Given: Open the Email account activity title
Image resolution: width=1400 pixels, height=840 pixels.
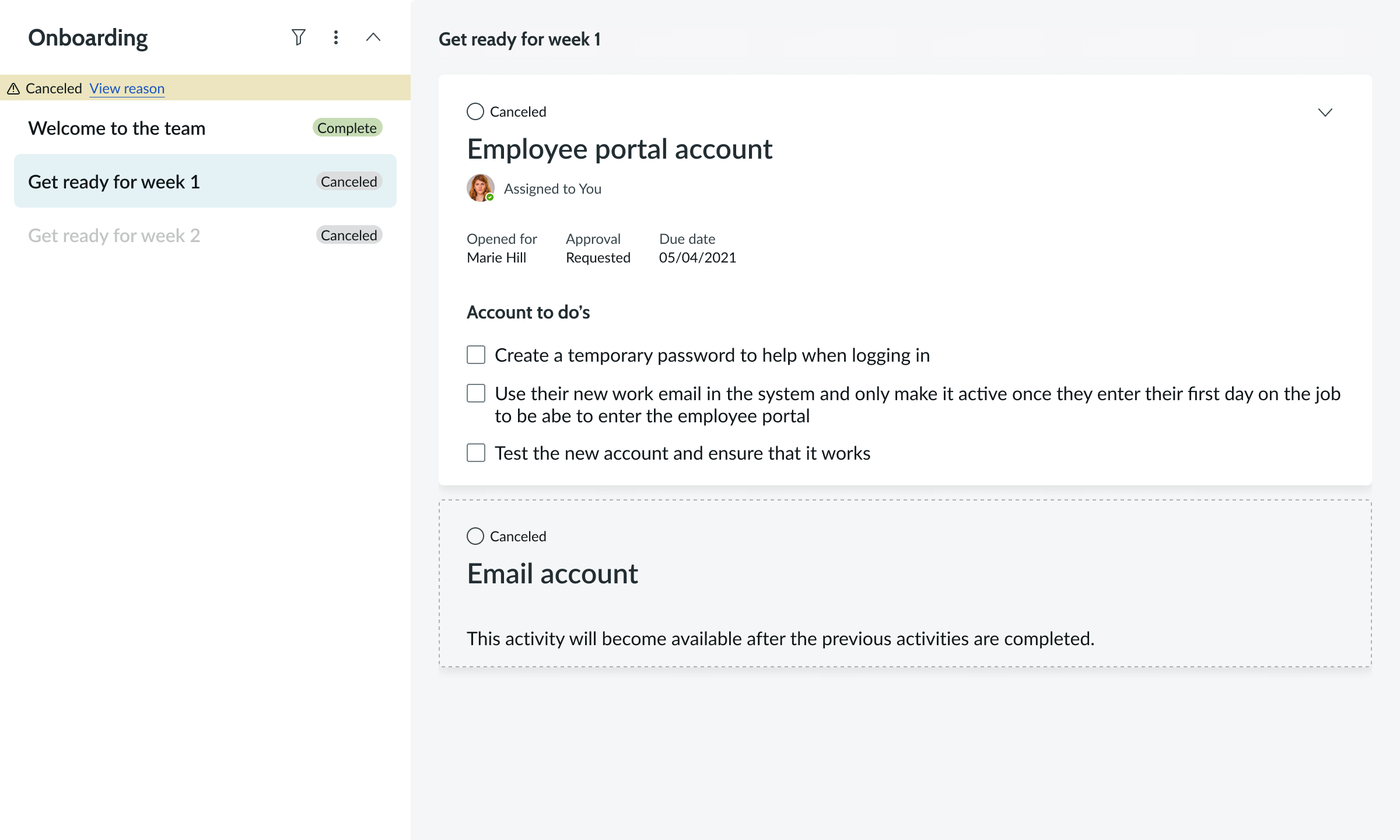Looking at the screenshot, I should pyautogui.click(x=552, y=574).
